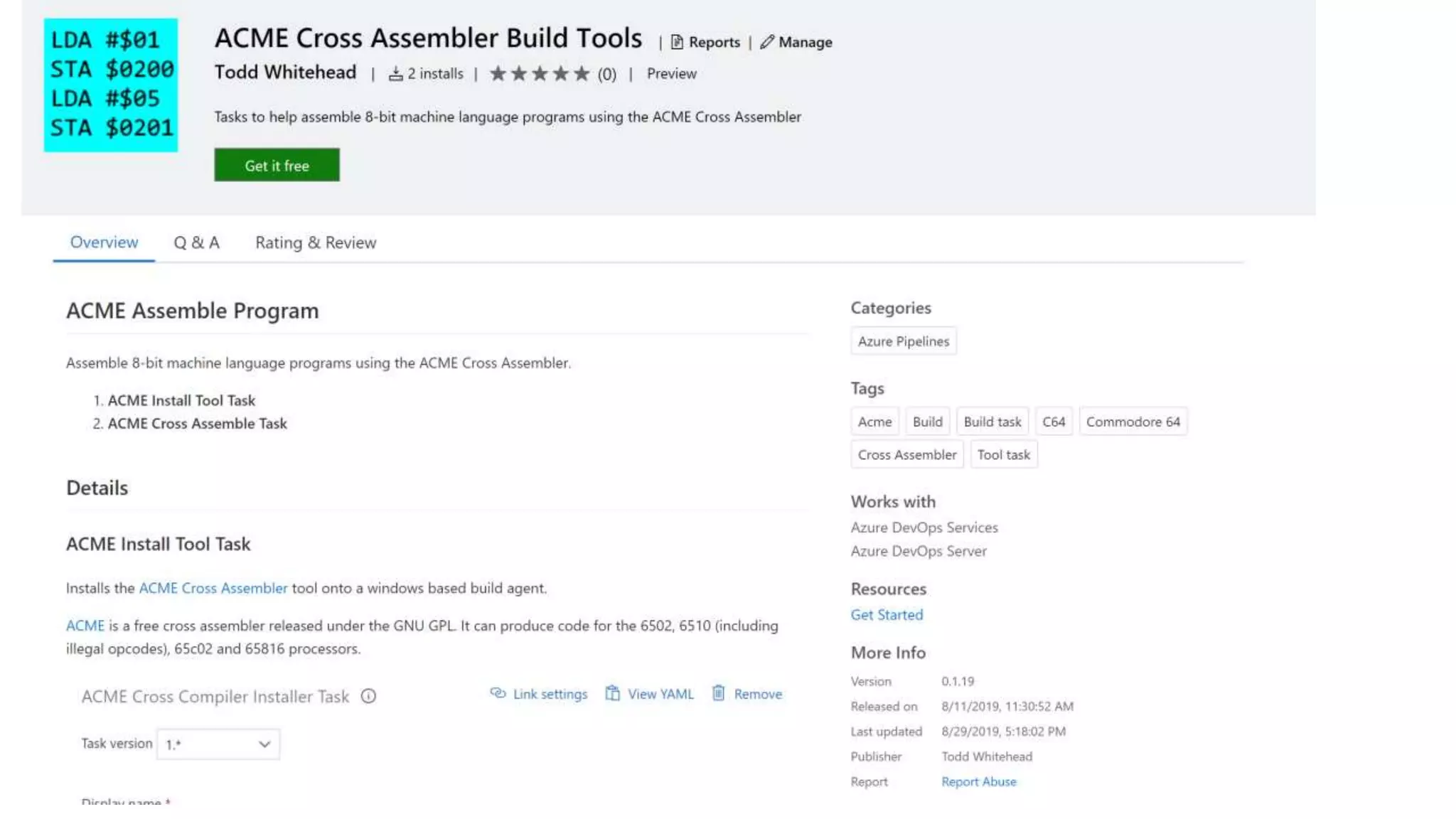Click the info icon beside Installer Task
The width and height of the screenshot is (1456, 819).
[x=368, y=697]
